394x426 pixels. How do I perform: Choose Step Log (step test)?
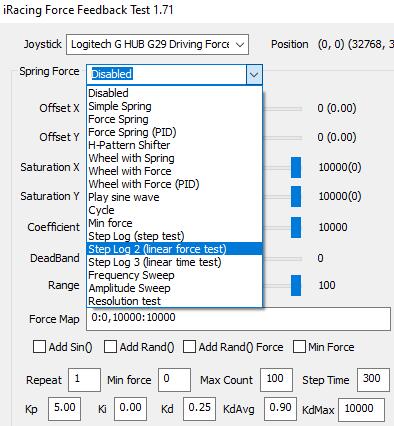click(x=174, y=236)
